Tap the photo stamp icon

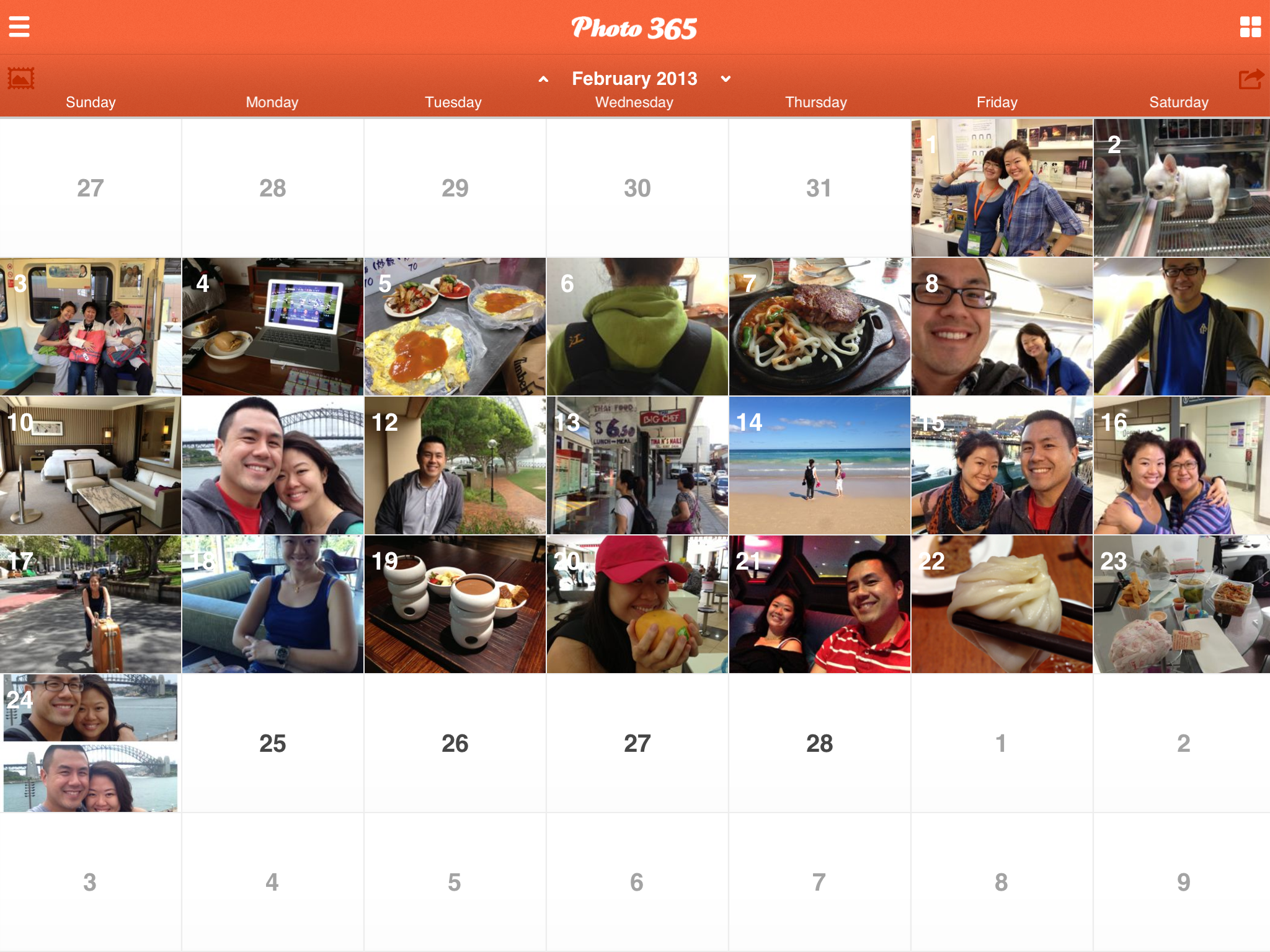pyautogui.click(x=21, y=79)
